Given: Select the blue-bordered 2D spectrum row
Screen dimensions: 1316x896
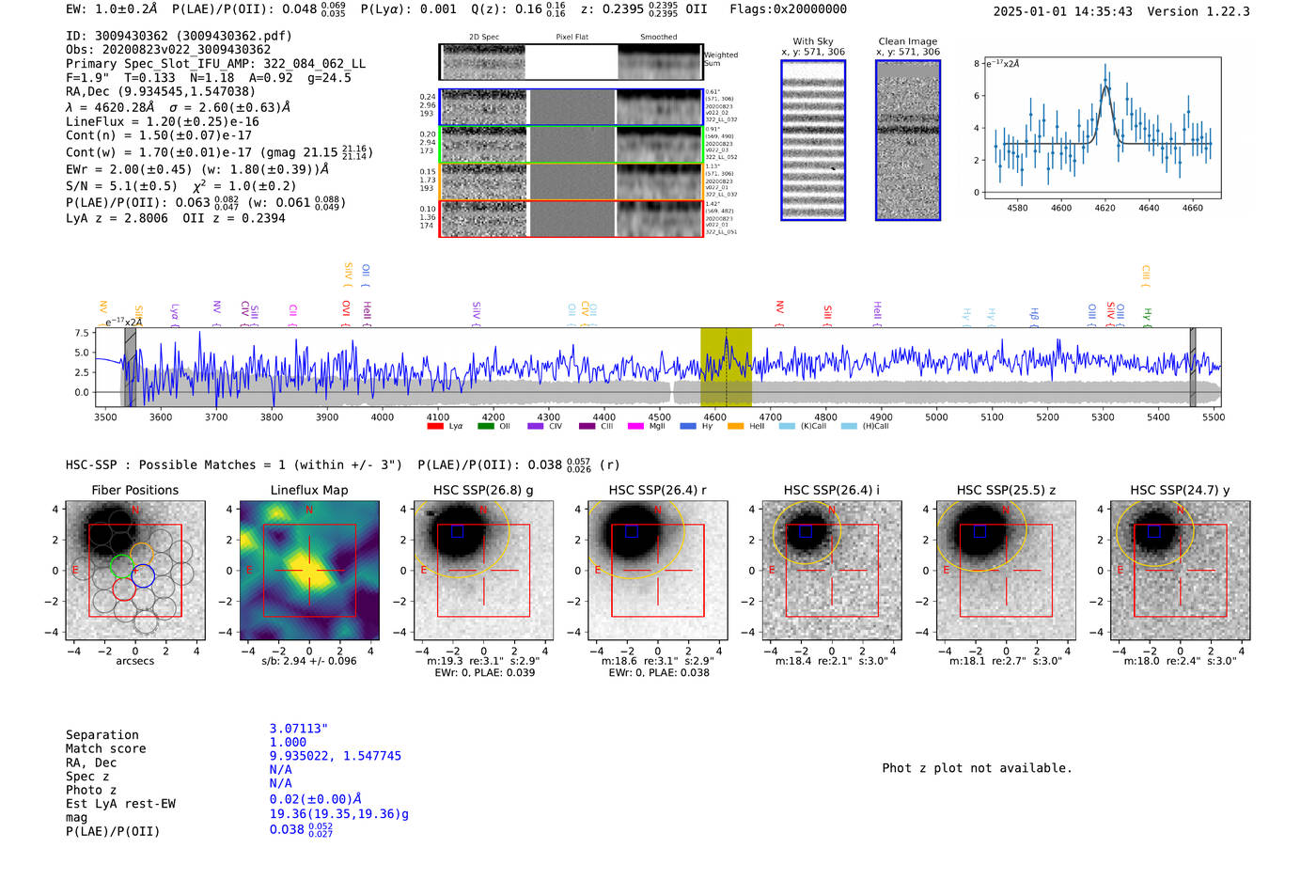Looking at the screenshot, I should (572, 107).
